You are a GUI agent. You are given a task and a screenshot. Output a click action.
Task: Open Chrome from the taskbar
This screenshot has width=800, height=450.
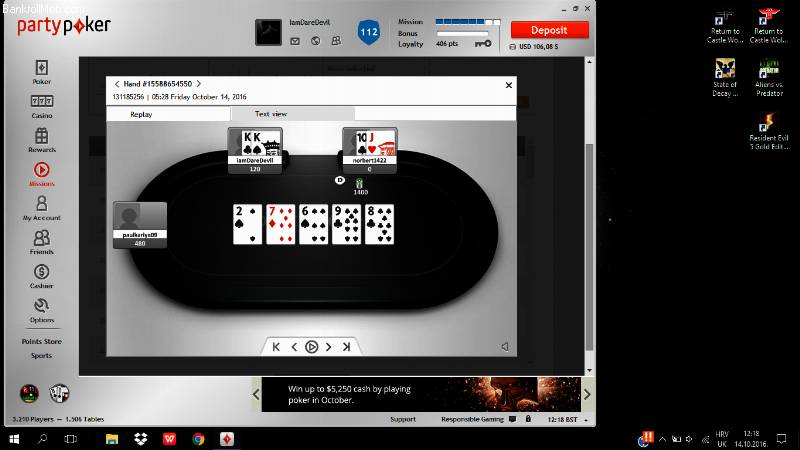198,439
